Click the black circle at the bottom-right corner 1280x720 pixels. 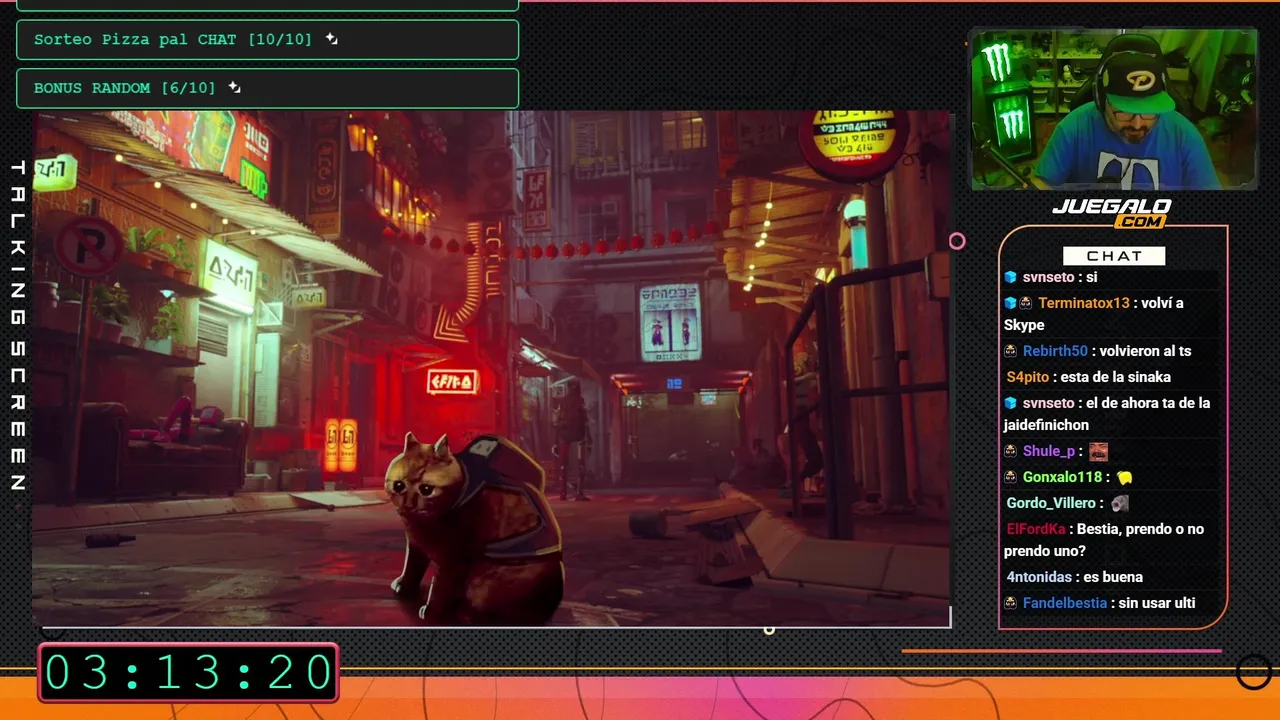1254,672
